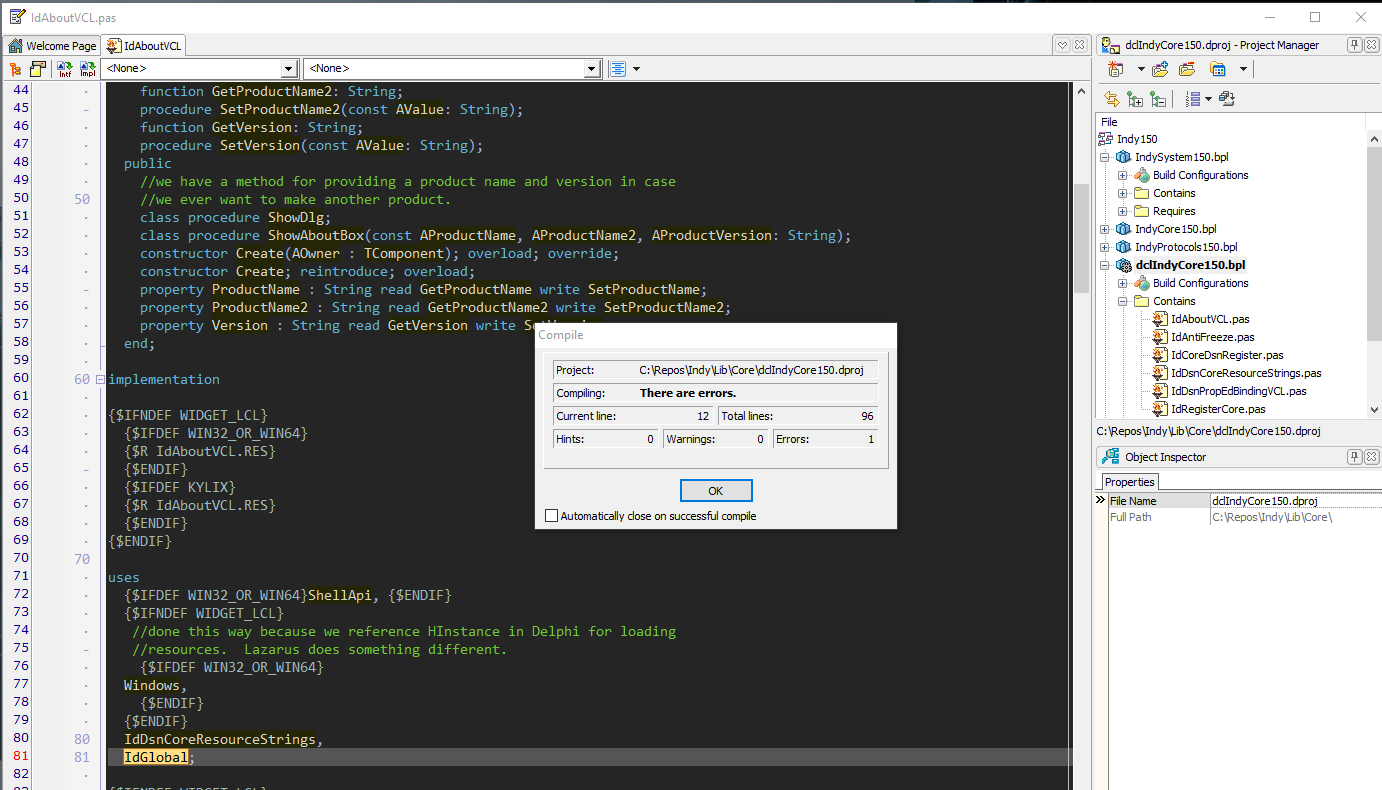Unpin the Object Inspector panel

point(1354,457)
